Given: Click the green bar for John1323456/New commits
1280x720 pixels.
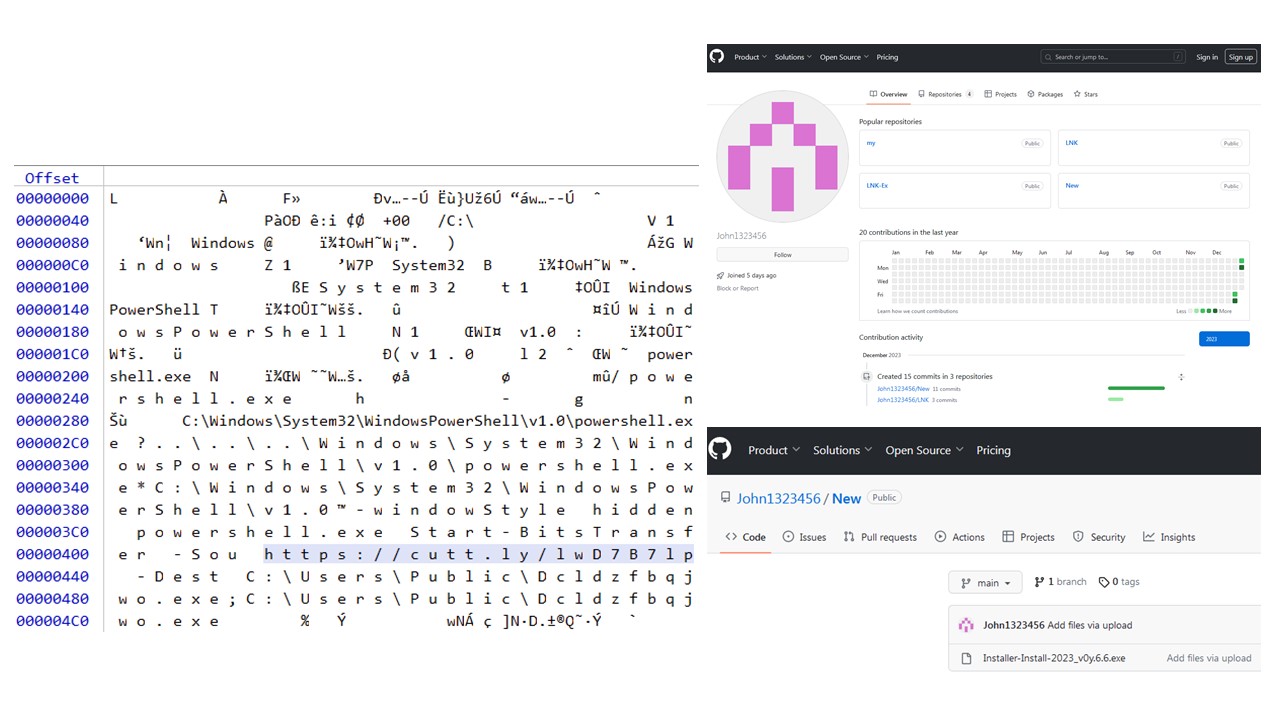Looking at the screenshot, I should (1136, 388).
